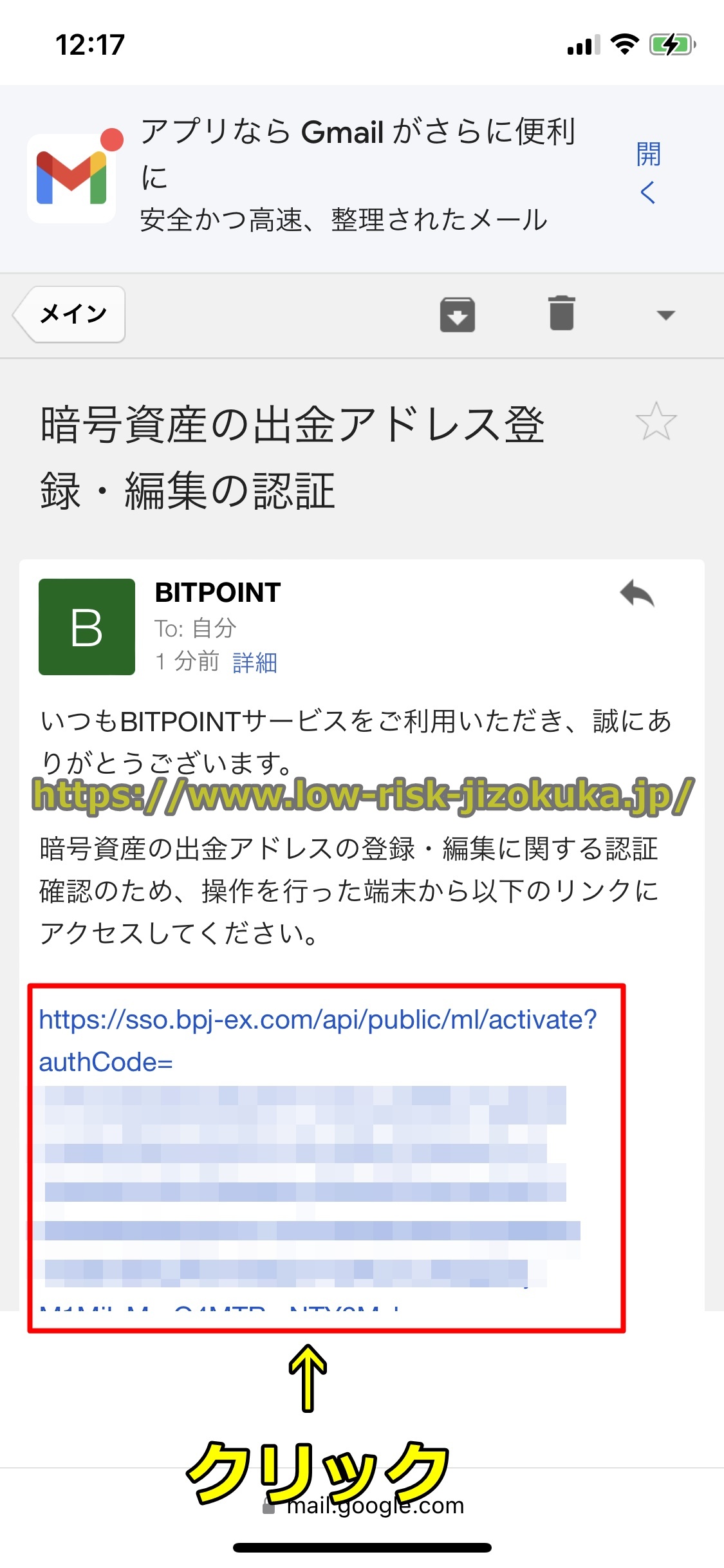Image resolution: width=724 pixels, height=1568 pixels.
Task: Tap the blurred authCode portion of link
Action: (306, 1184)
